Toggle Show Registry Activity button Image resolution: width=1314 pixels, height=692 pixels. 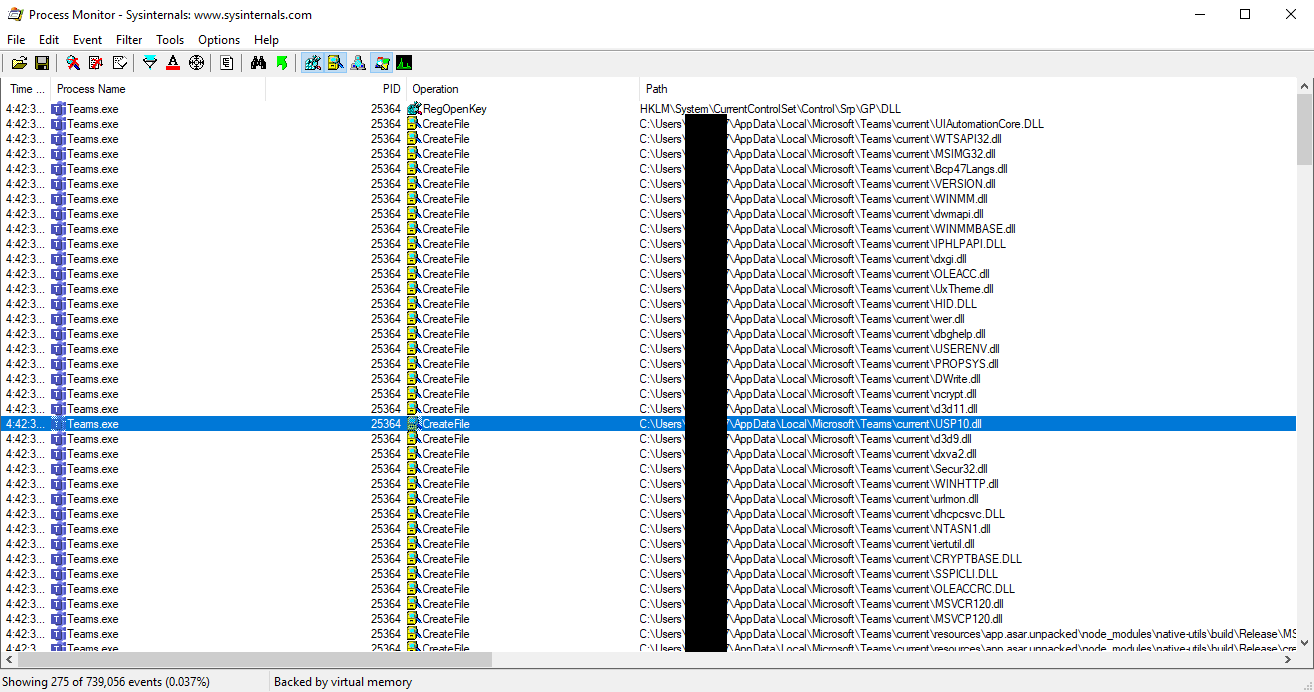tap(313, 63)
